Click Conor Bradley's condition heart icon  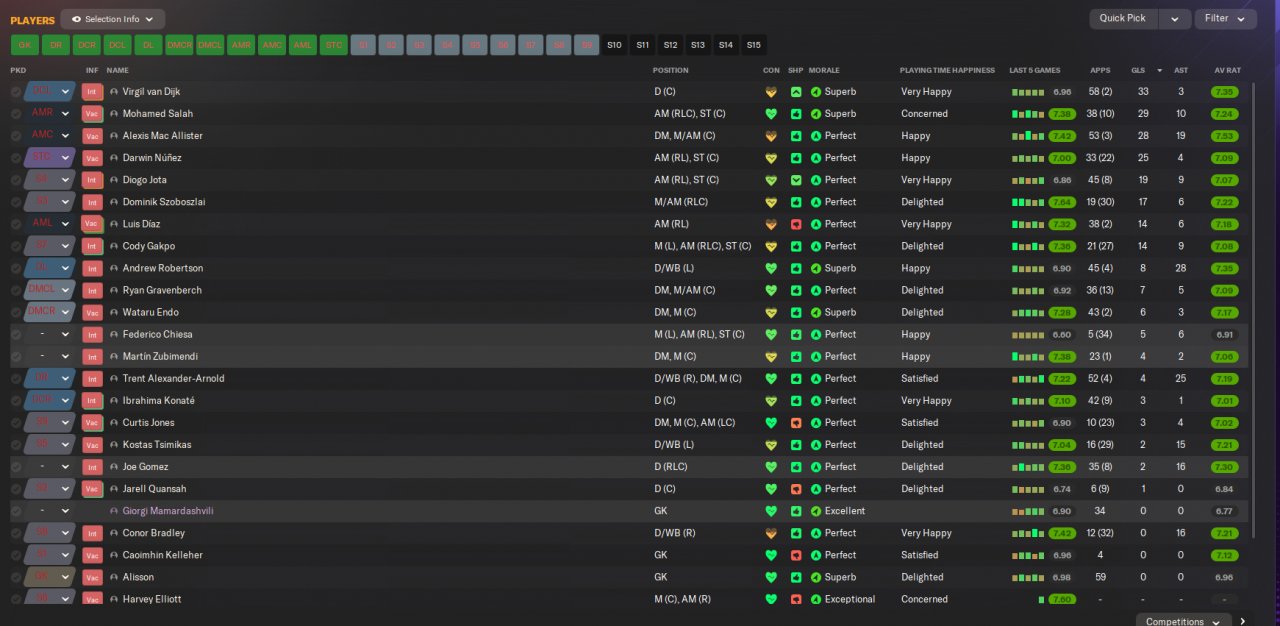pyautogui.click(x=771, y=533)
